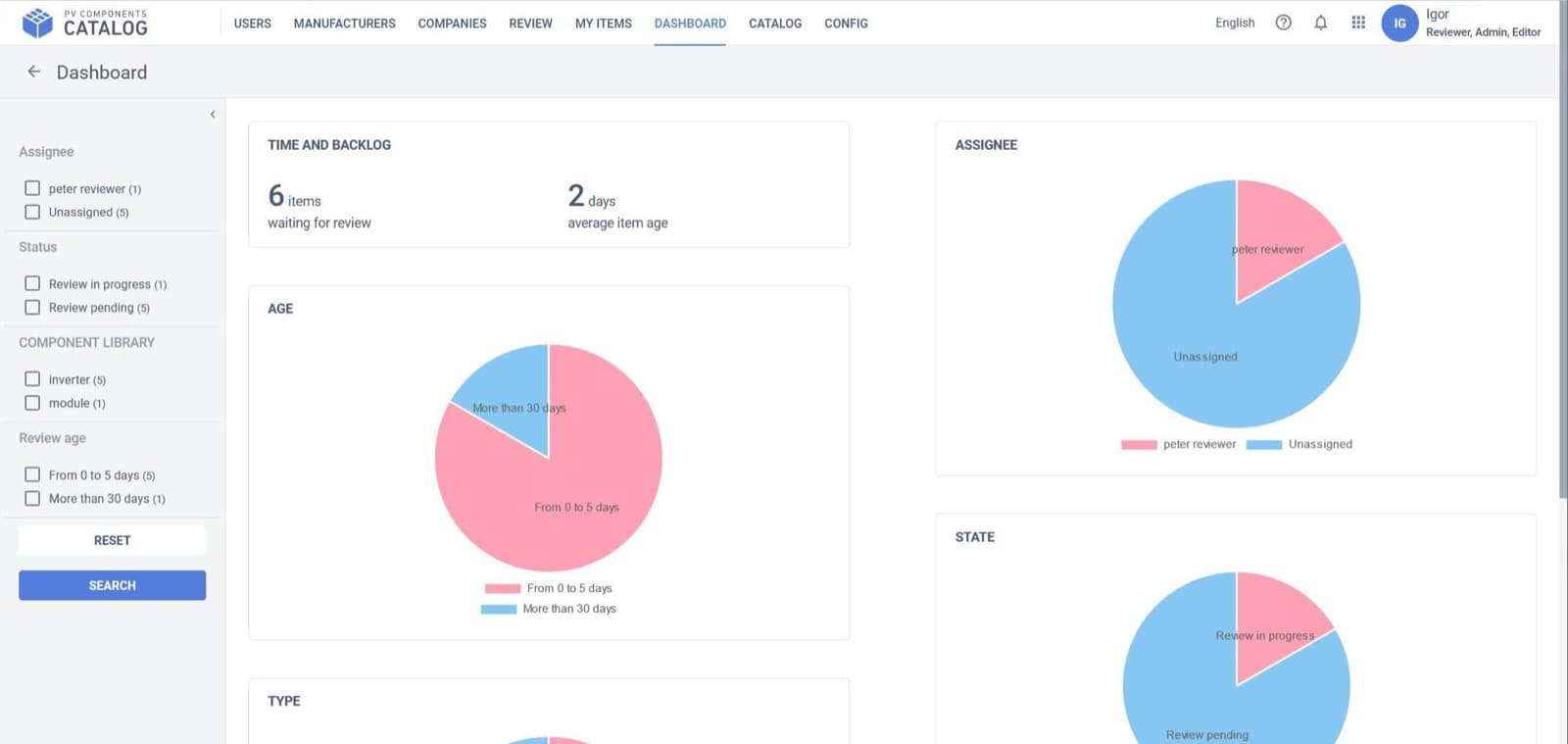The image size is (1568, 744).
Task: Select the More than 30 days checkbox
Action: (x=32, y=498)
